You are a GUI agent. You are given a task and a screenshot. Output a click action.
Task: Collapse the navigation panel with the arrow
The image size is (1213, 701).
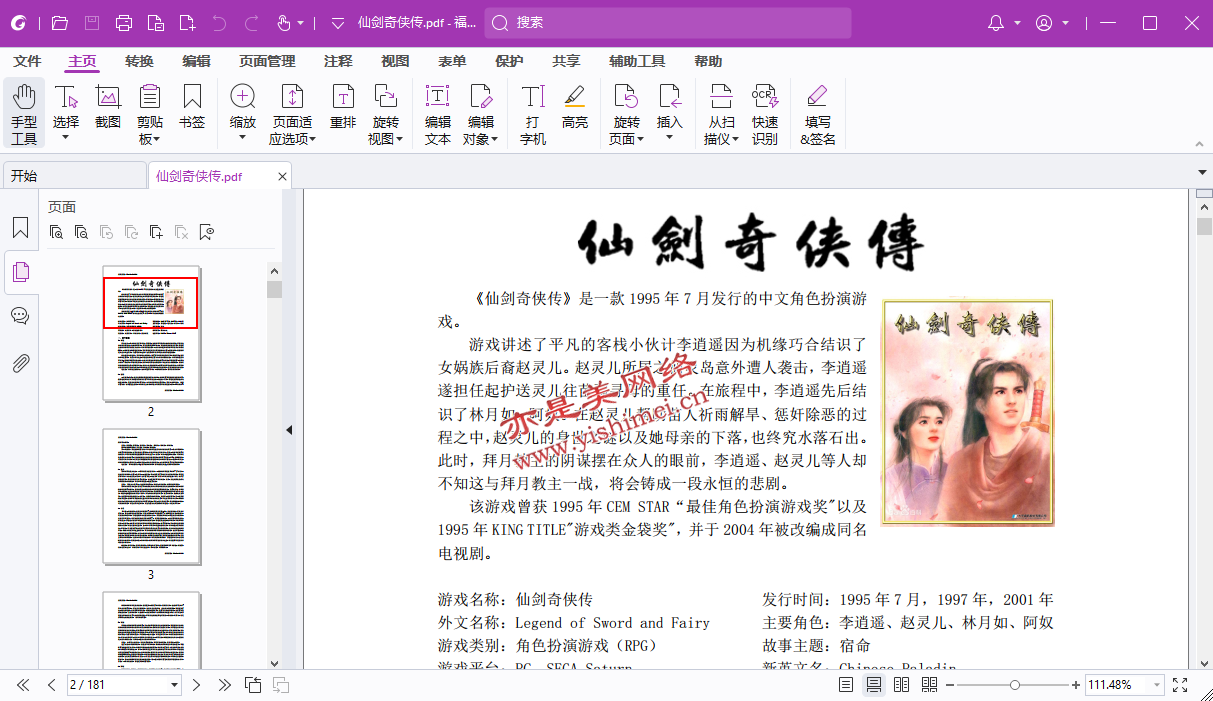[x=289, y=430]
